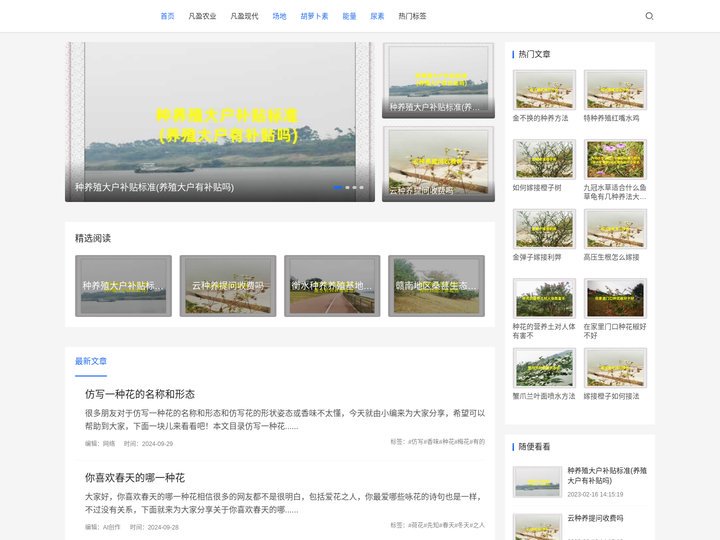Click 随便看看 title 云种养提问收费吗
Viewport: 720px width, 540px height.
[x=595, y=518]
